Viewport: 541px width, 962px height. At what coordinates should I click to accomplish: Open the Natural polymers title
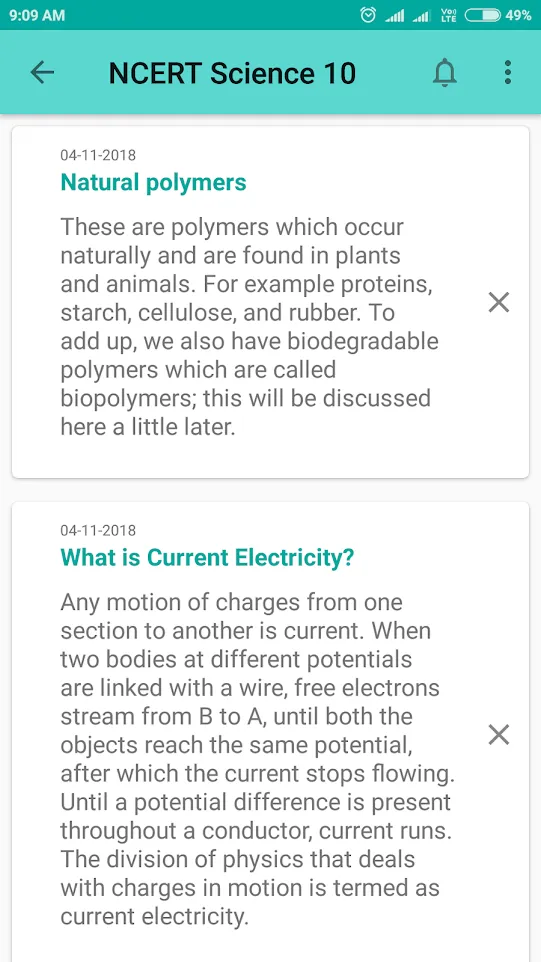tap(153, 182)
